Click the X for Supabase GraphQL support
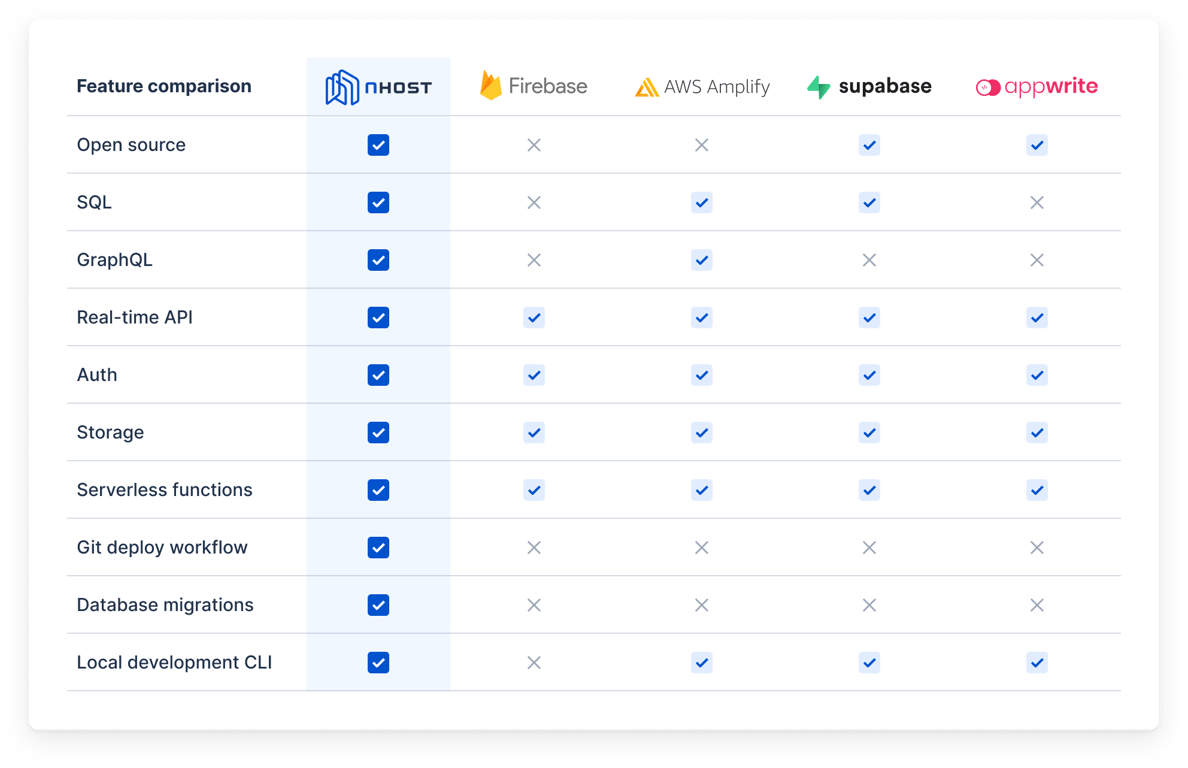Screen dimensions: 1188x768 coord(869,260)
